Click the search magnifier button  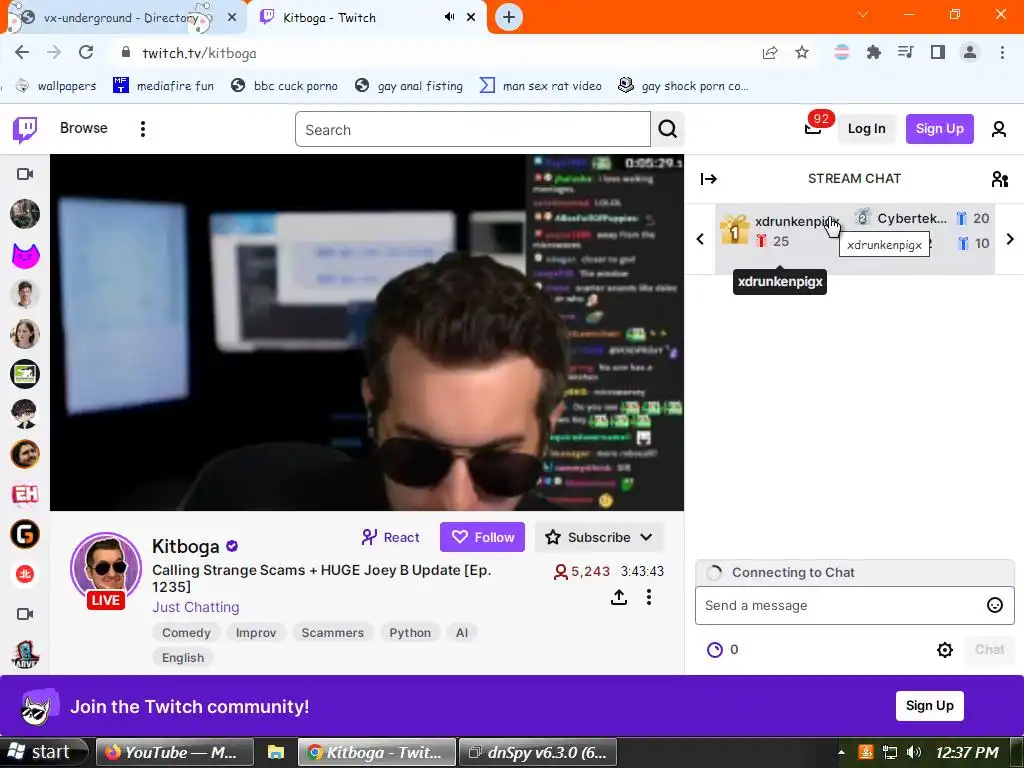click(667, 129)
